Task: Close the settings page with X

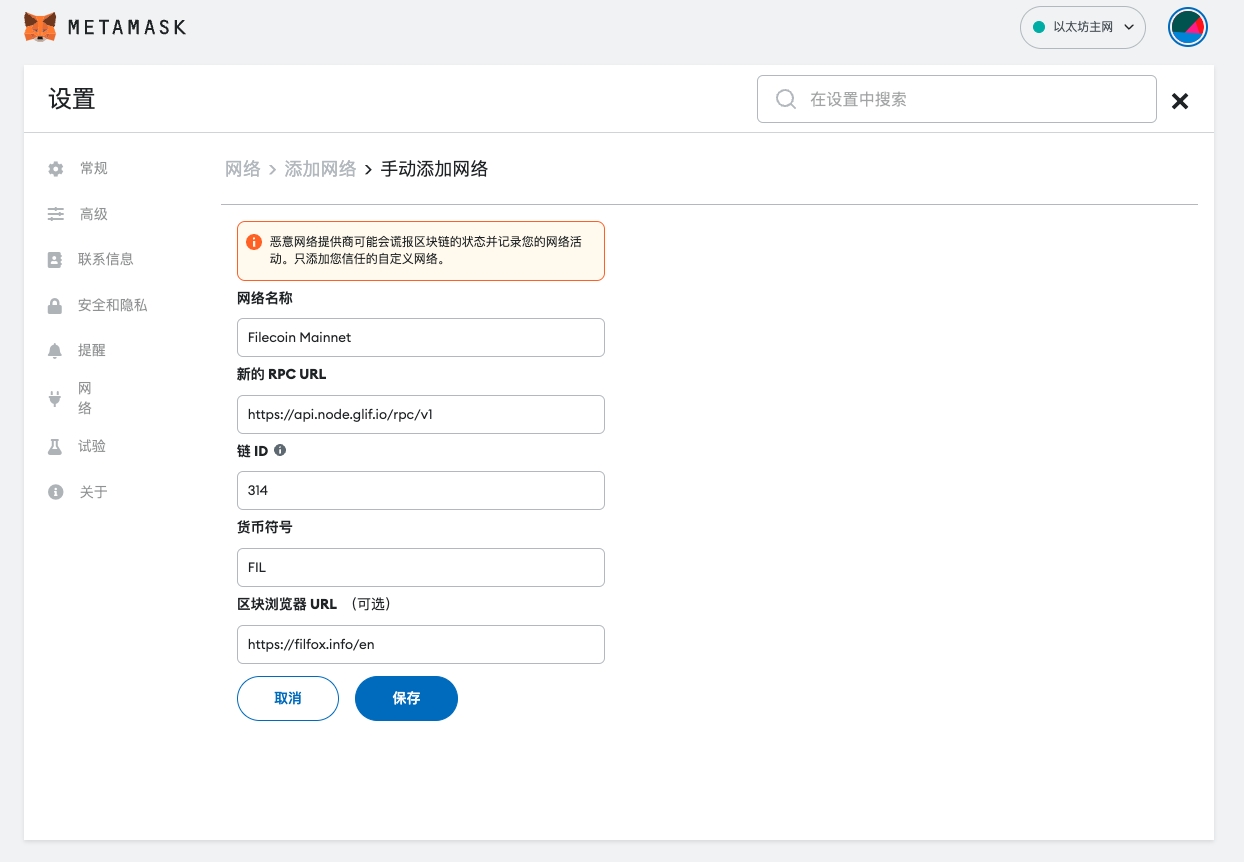Action: coord(1180,101)
